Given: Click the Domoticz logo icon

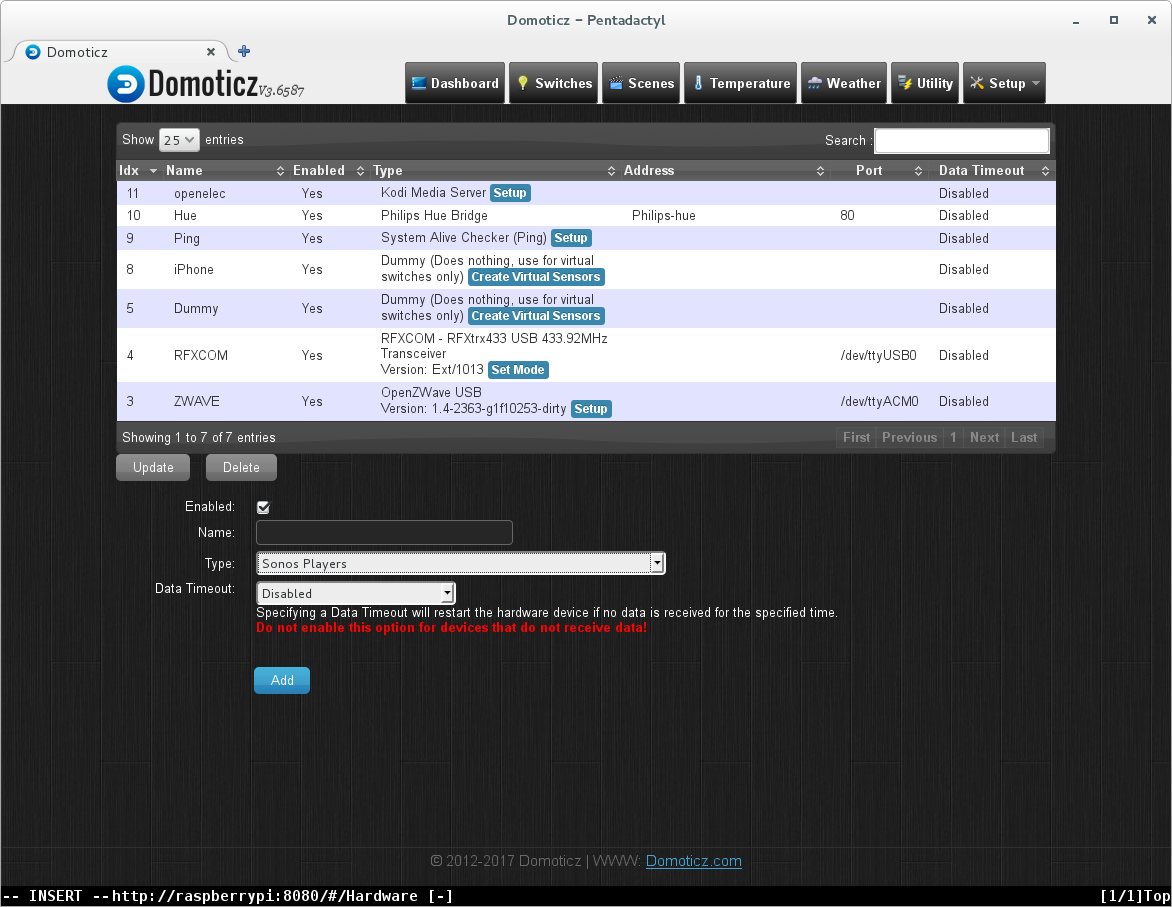Looking at the screenshot, I should tap(126, 84).
